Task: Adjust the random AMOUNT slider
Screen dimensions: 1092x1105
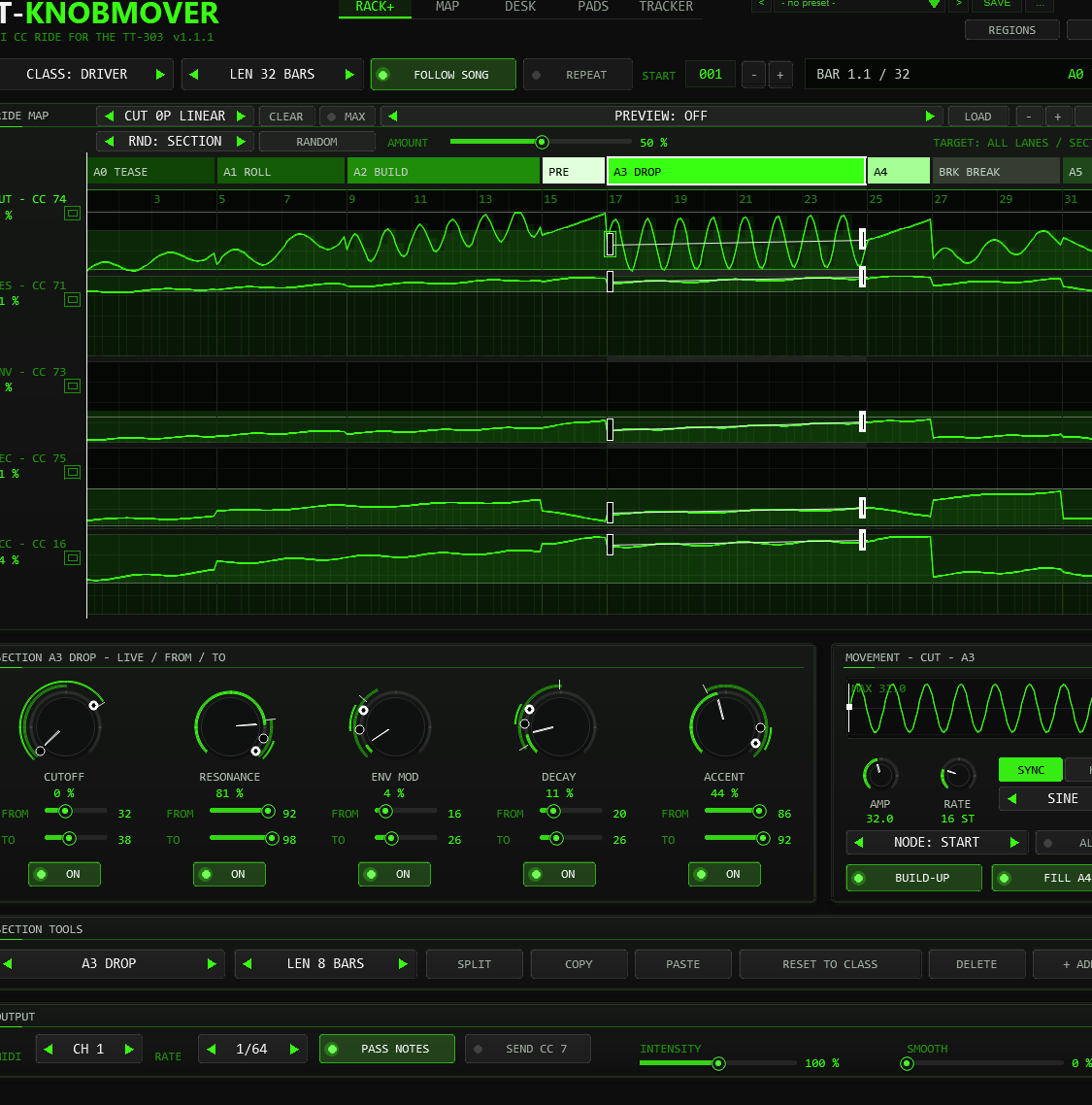Action: point(541,143)
